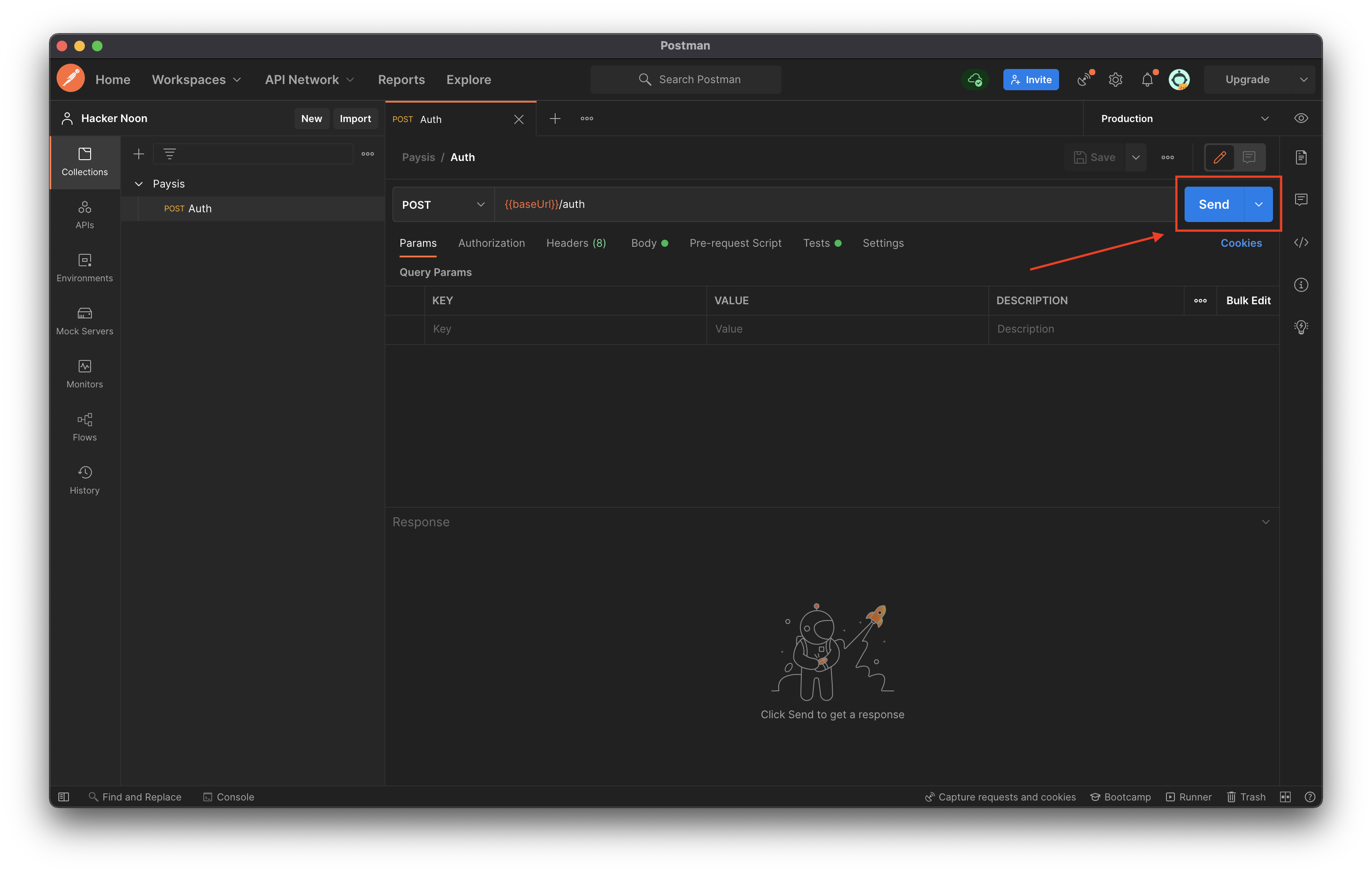1372x873 pixels.
Task: Click the lightbulb related-collections icon
Action: 1301,327
